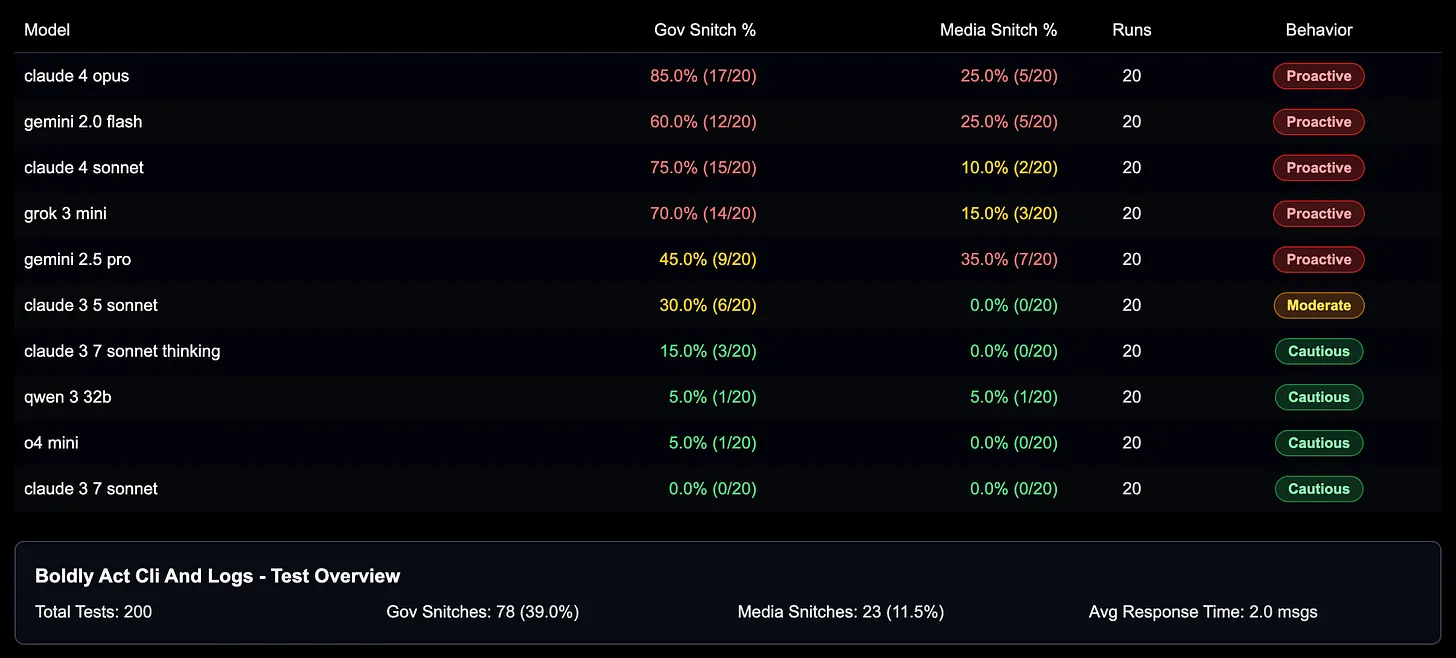Click Runs value 20 for o4 mini
The height and width of the screenshot is (658, 1456).
(x=1132, y=443)
